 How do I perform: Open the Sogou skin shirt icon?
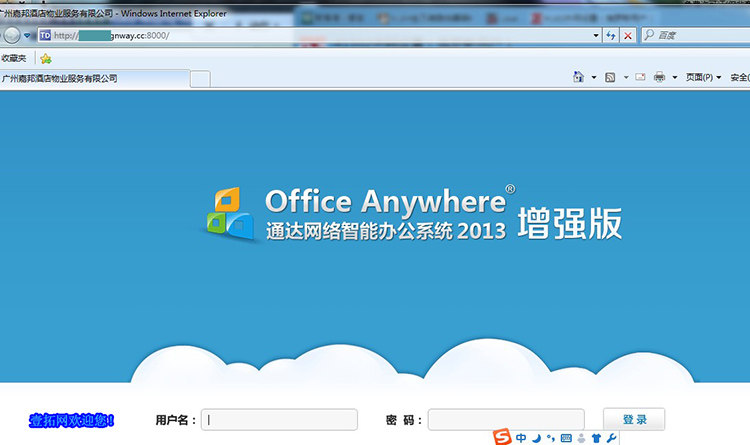596,438
